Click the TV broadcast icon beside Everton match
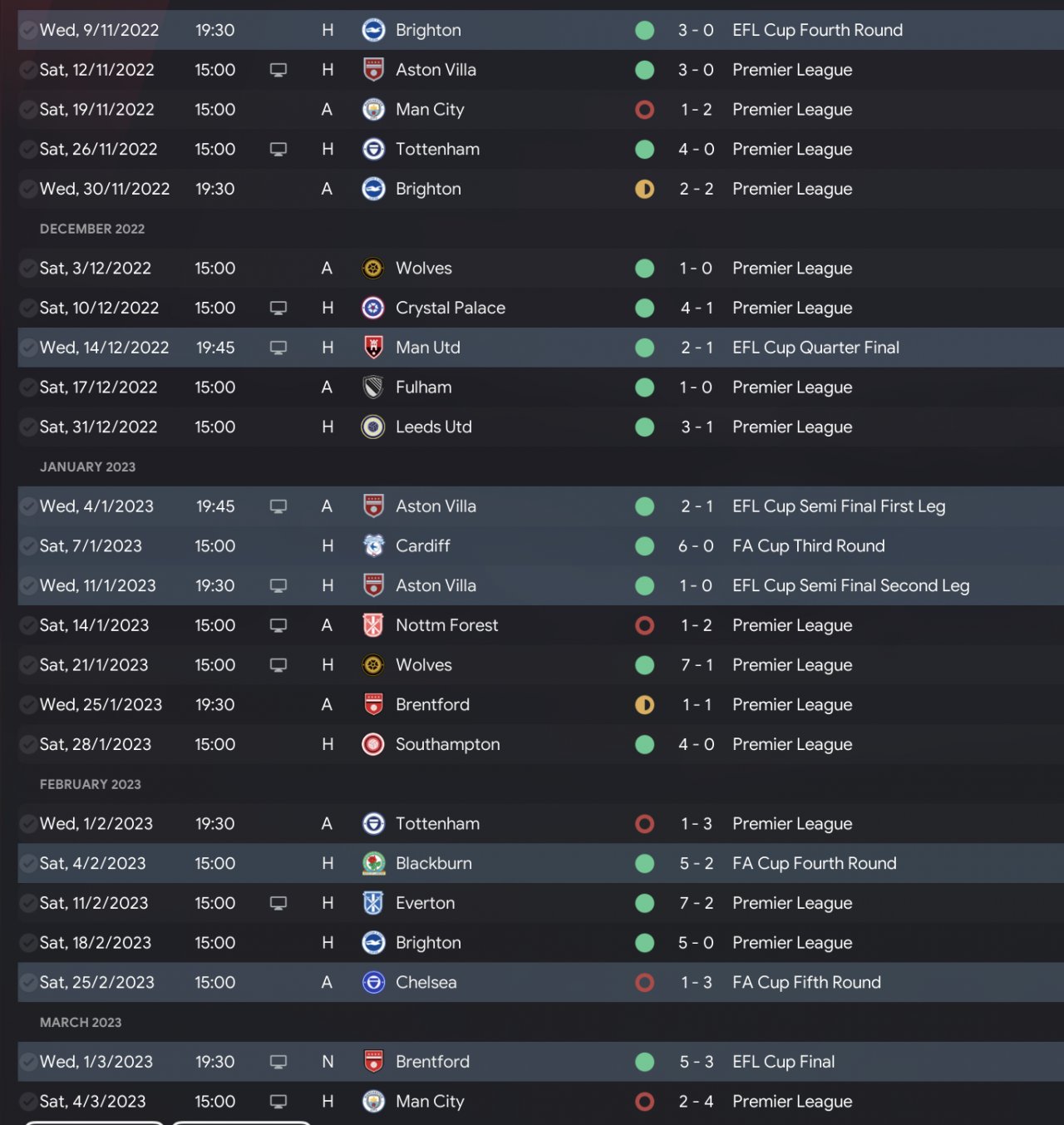This screenshot has width=1064, height=1125. coord(278,903)
